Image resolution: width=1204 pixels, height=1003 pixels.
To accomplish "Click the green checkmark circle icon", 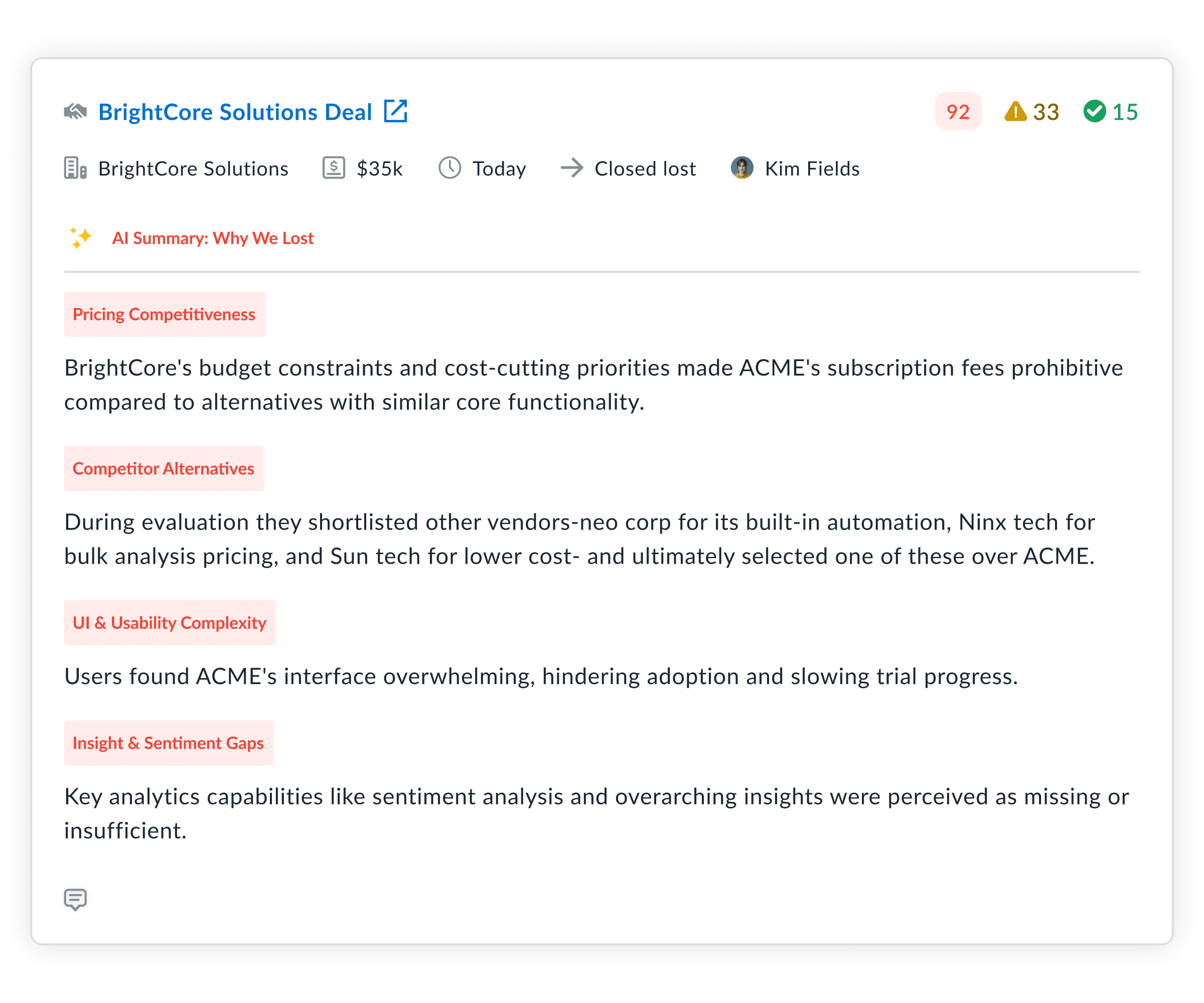I will pos(1095,111).
